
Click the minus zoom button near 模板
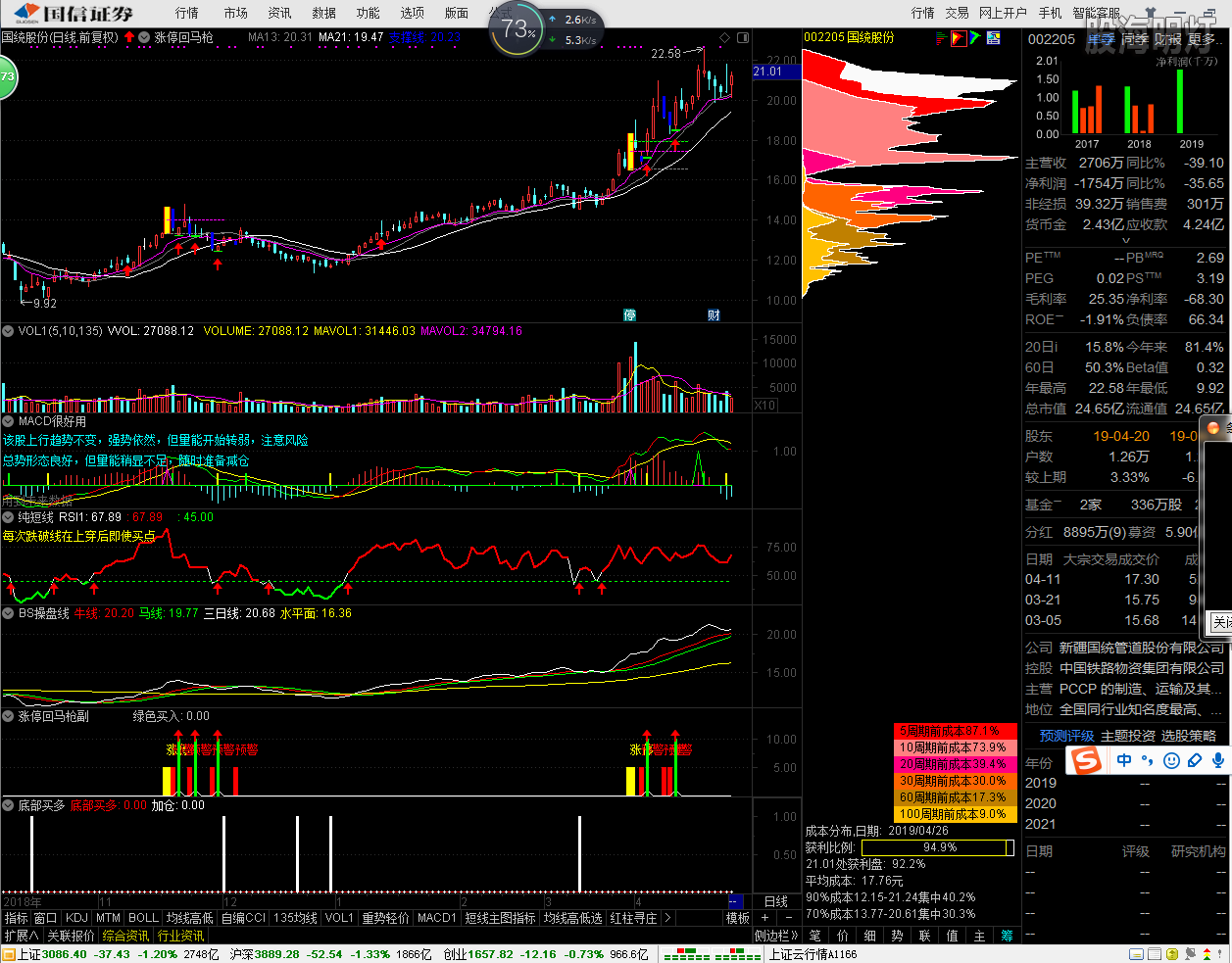click(x=787, y=918)
